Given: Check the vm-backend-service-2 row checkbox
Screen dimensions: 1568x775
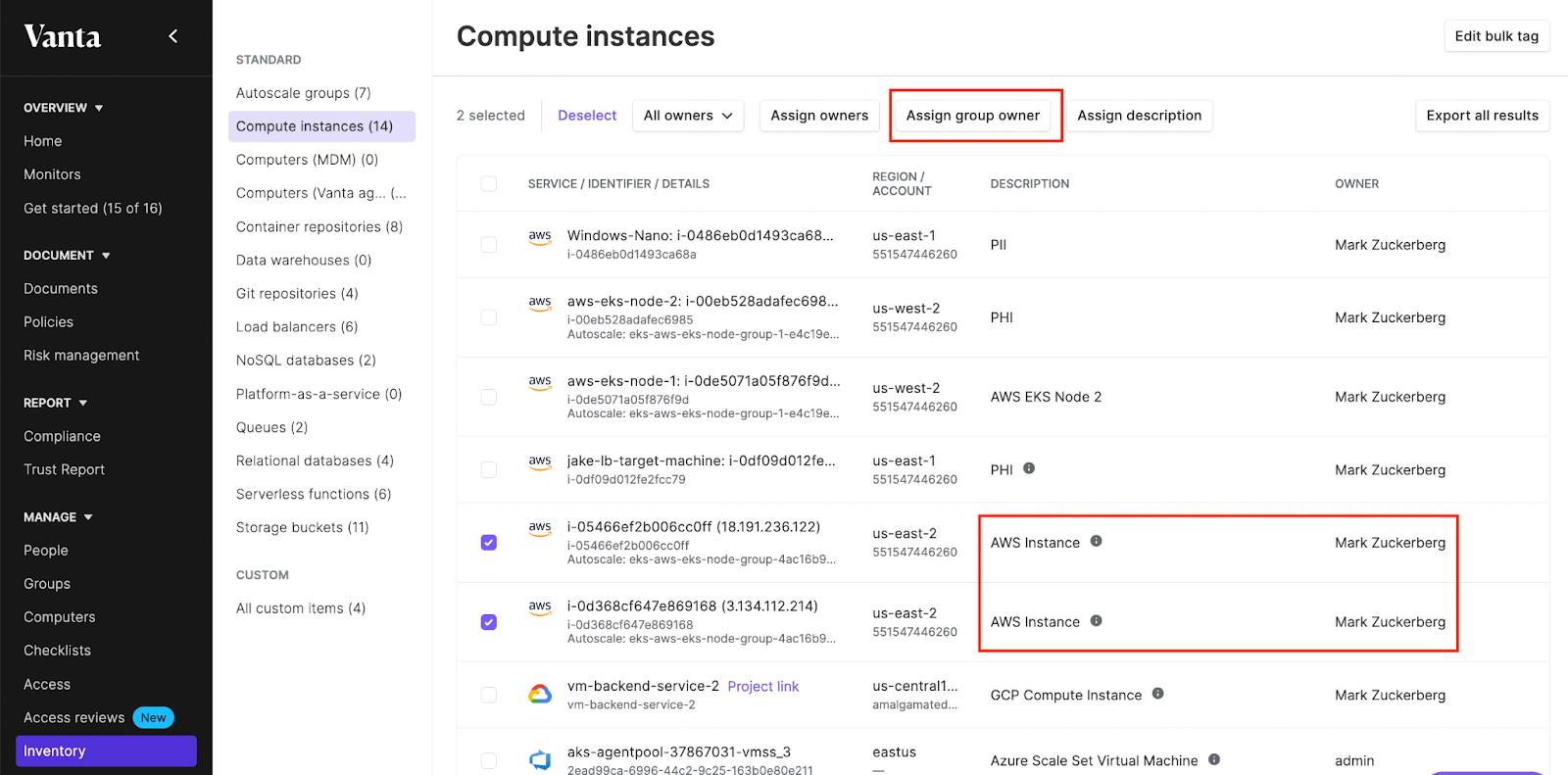Looking at the screenshot, I should 489,696.
